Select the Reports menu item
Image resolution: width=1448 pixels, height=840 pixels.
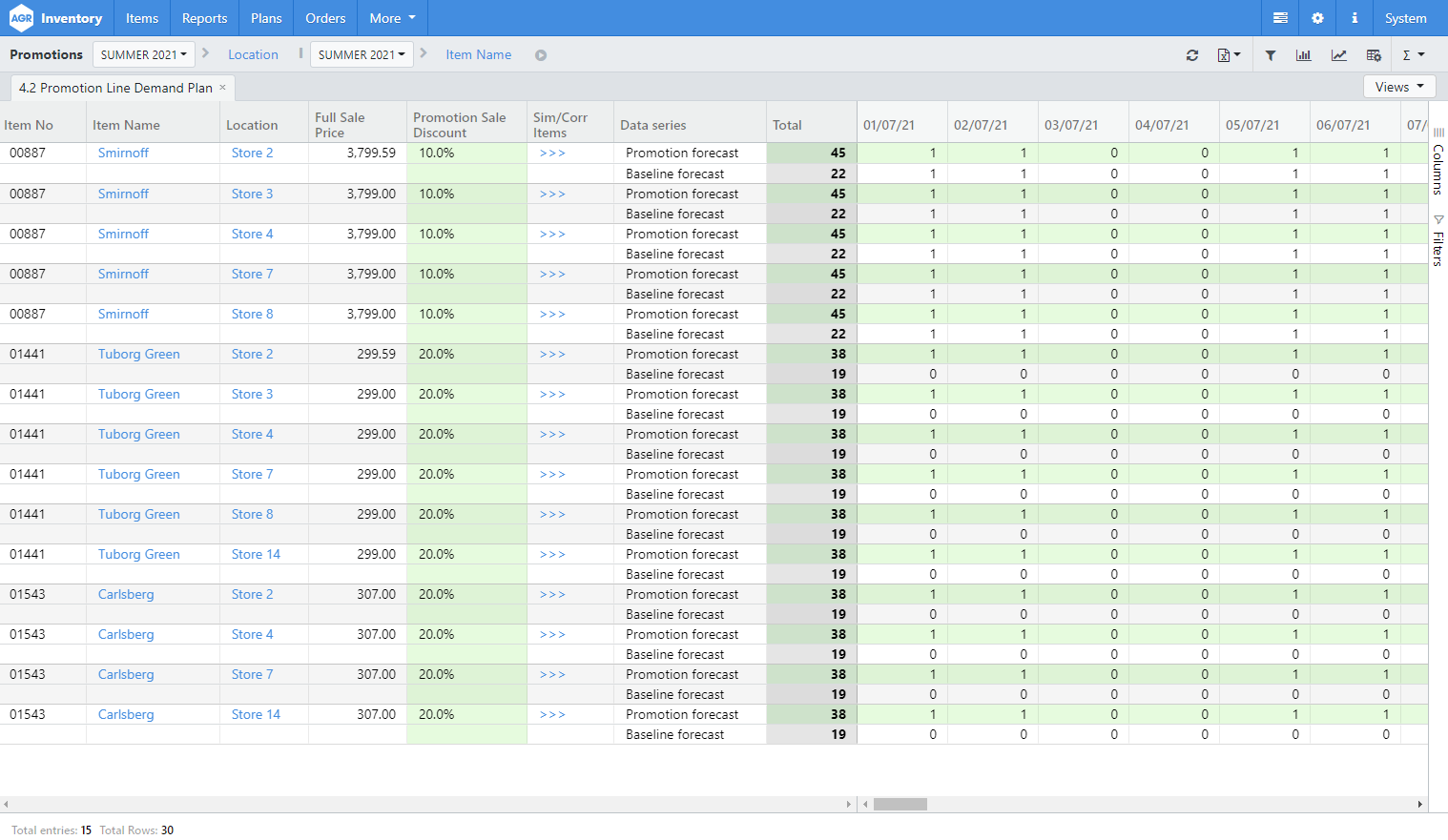point(204,17)
